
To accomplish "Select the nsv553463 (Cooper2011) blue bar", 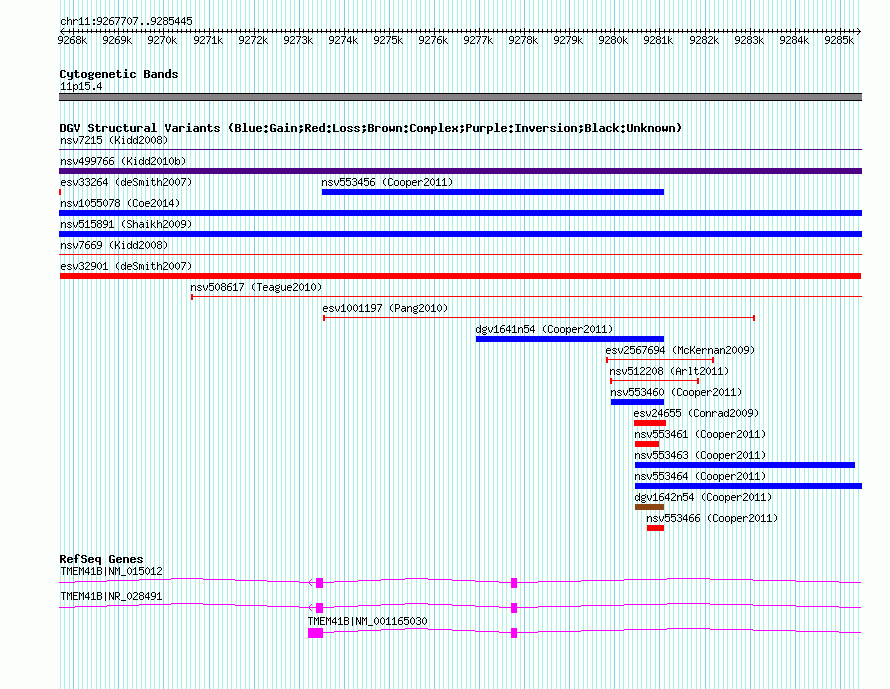I will click(745, 465).
